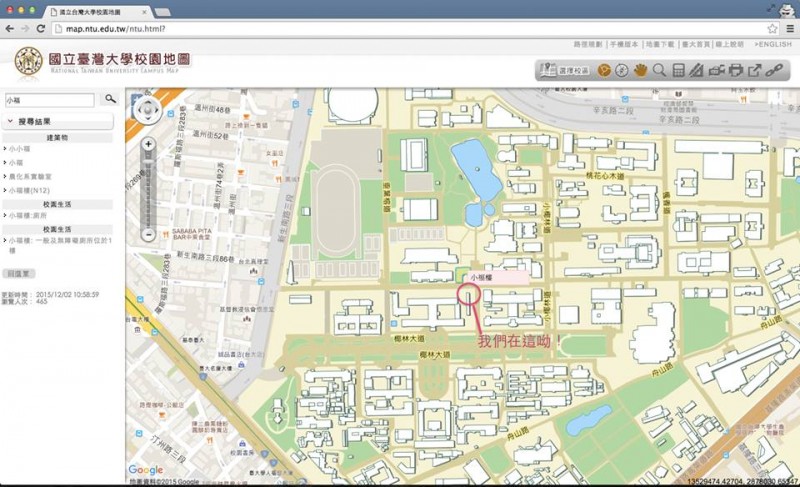Viewport: 800px width, 487px height.
Task: Click the 小福樓 pink map label popup
Action: click(497, 278)
